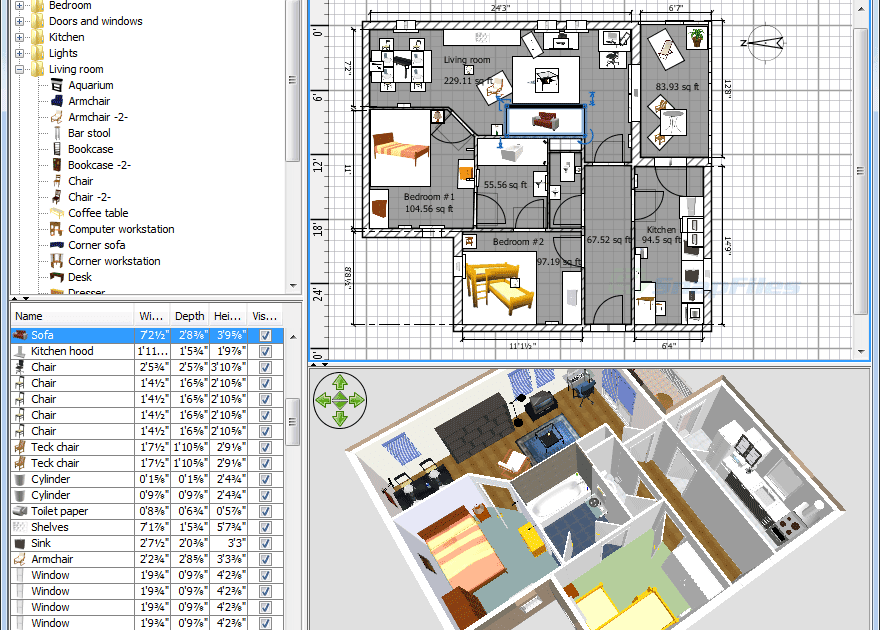Select the Computer workstation icon
880x630 pixels.
click(56, 229)
